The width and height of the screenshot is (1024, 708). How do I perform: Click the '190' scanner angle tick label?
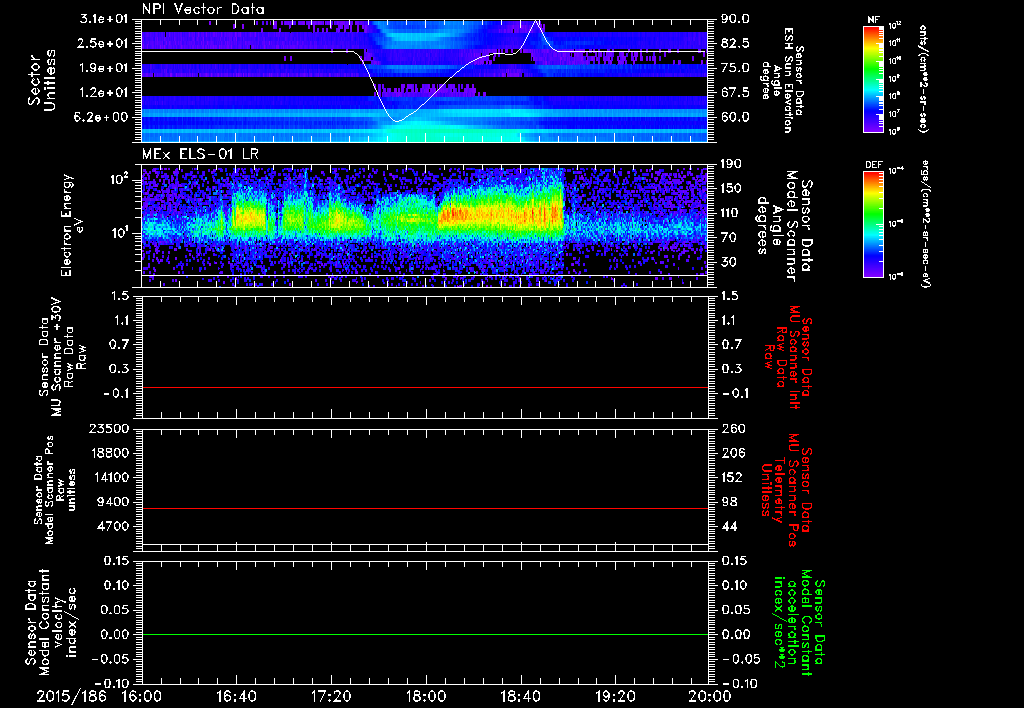(733, 164)
